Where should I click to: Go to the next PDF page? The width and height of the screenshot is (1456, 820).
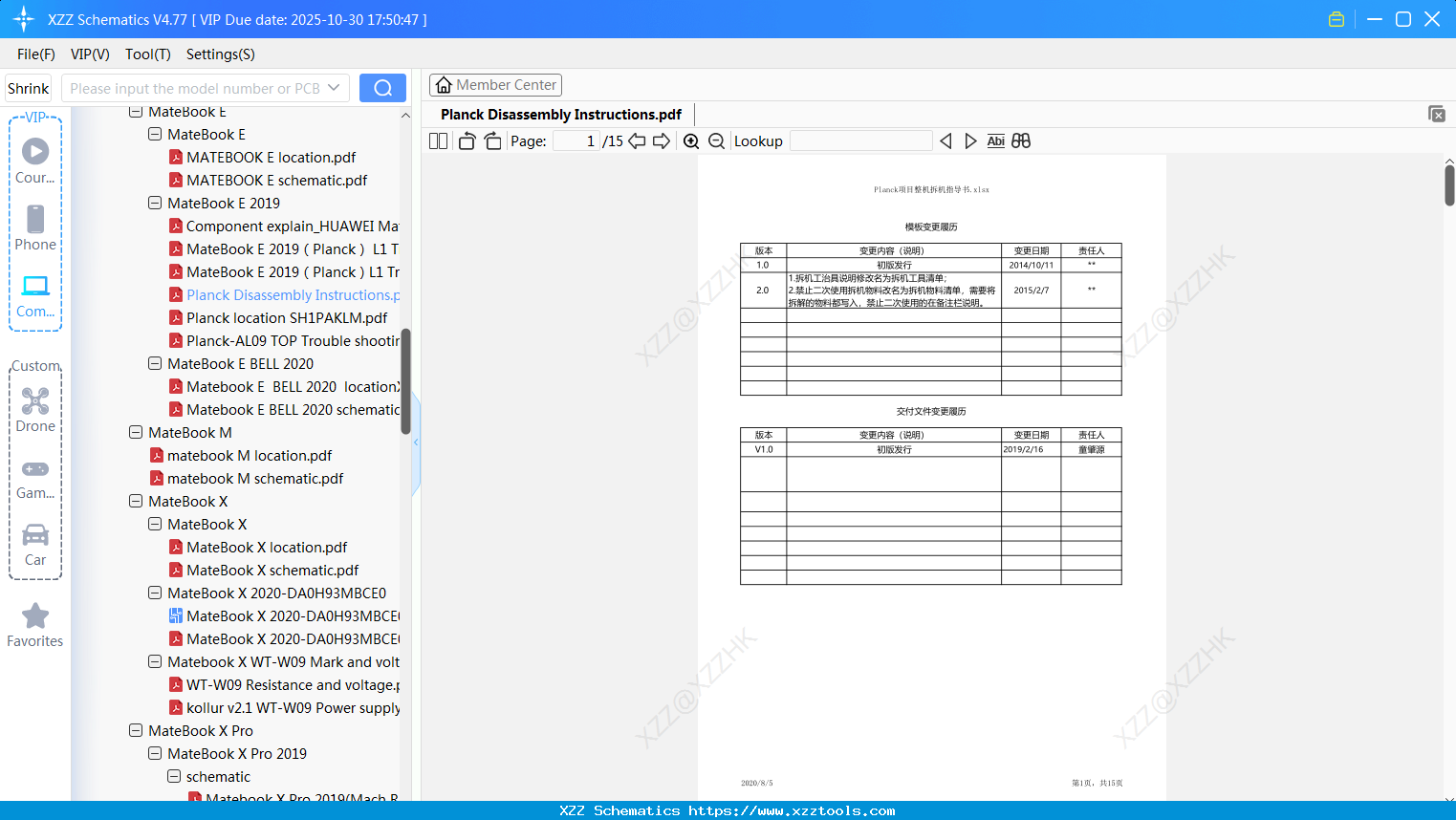pos(662,141)
